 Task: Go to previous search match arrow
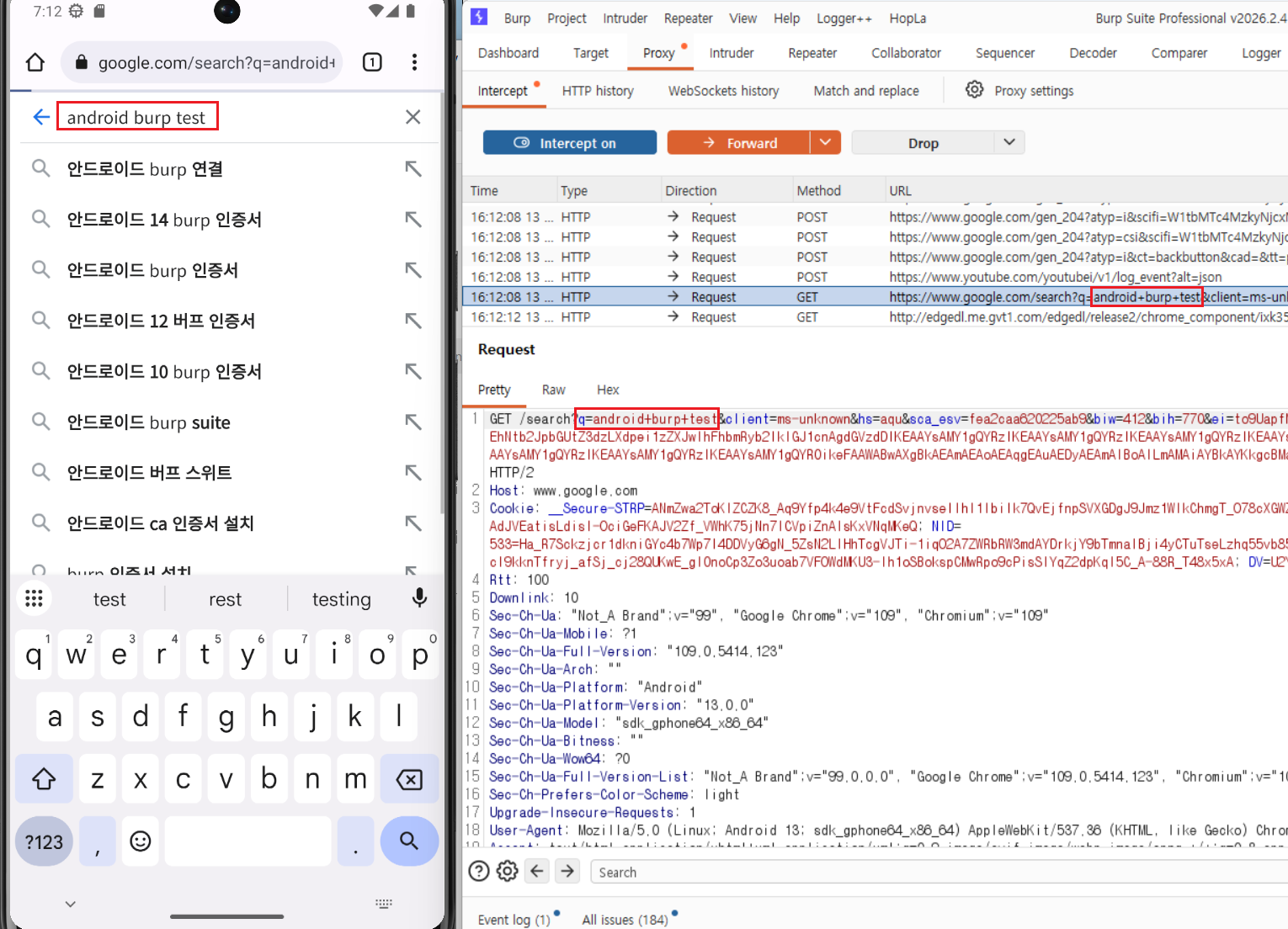pyautogui.click(x=537, y=872)
